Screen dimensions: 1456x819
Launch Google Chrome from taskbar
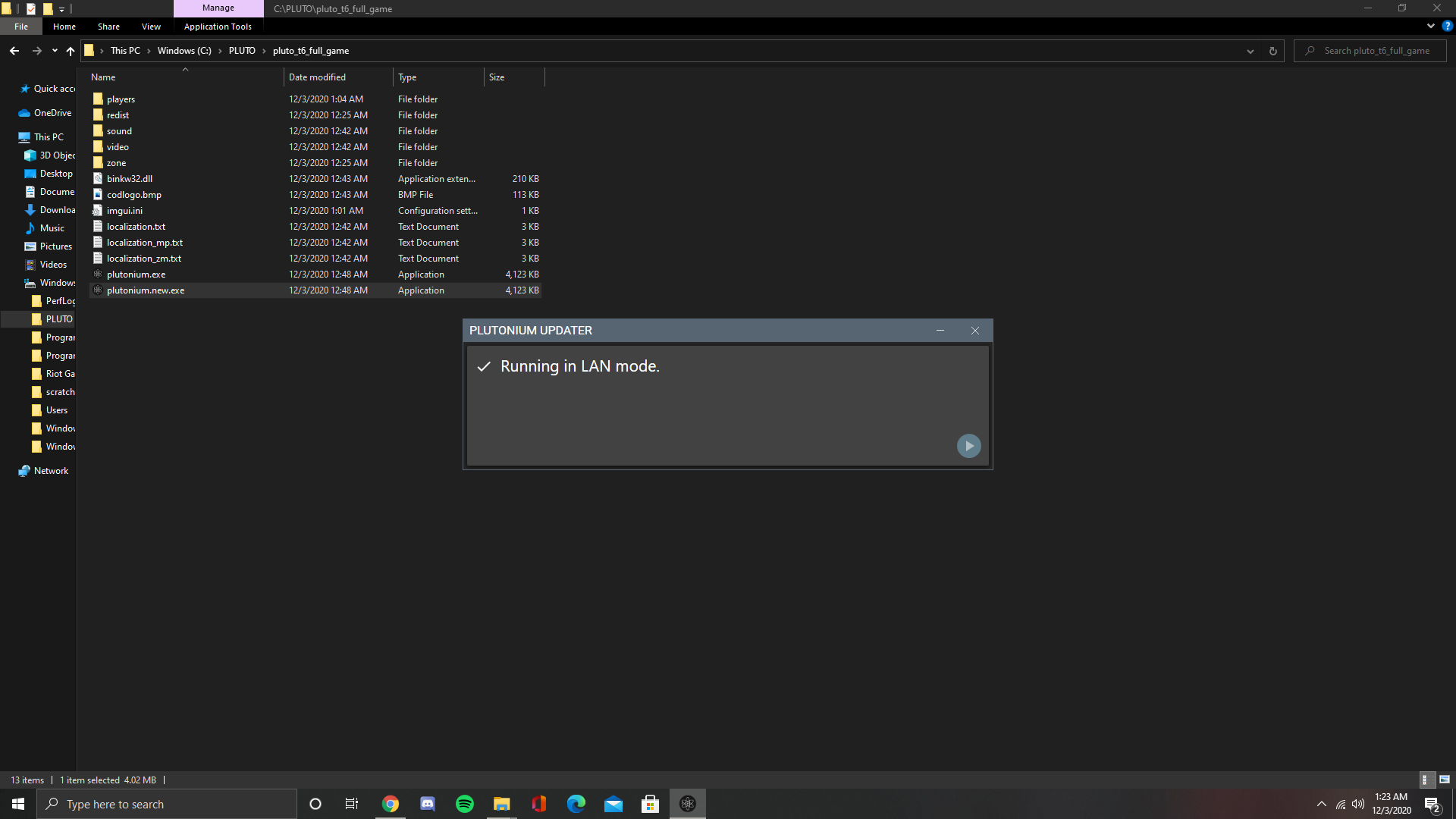coord(391,804)
